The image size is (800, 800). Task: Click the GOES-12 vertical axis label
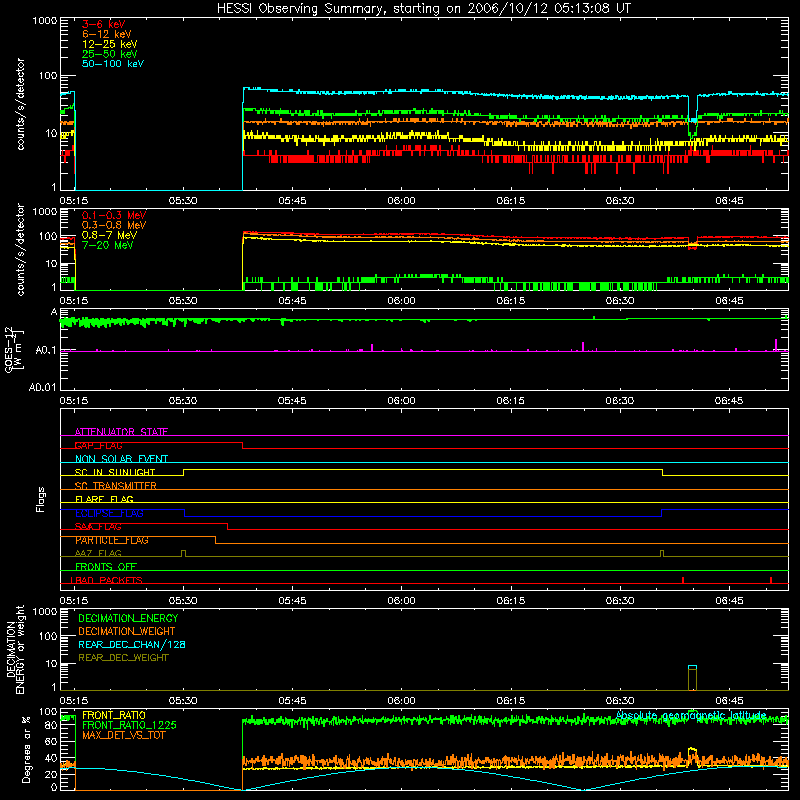(14, 349)
